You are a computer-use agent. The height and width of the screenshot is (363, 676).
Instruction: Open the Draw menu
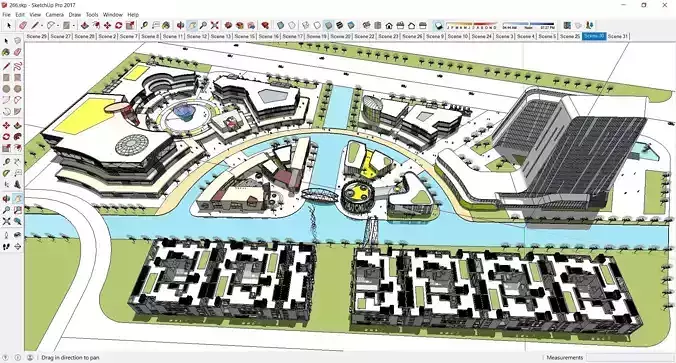click(x=75, y=15)
